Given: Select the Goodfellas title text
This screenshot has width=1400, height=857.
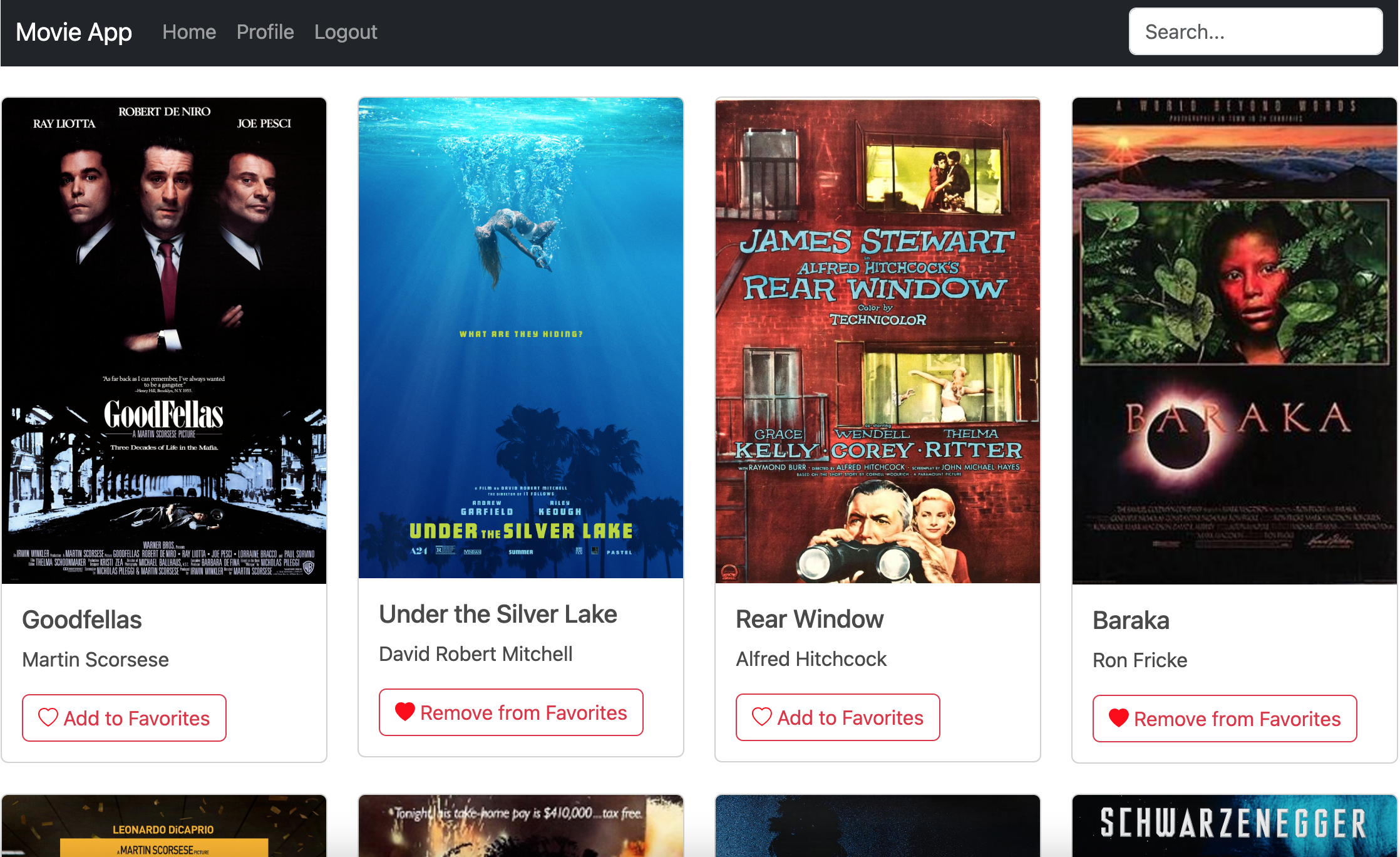Looking at the screenshot, I should click(x=82, y=620).
